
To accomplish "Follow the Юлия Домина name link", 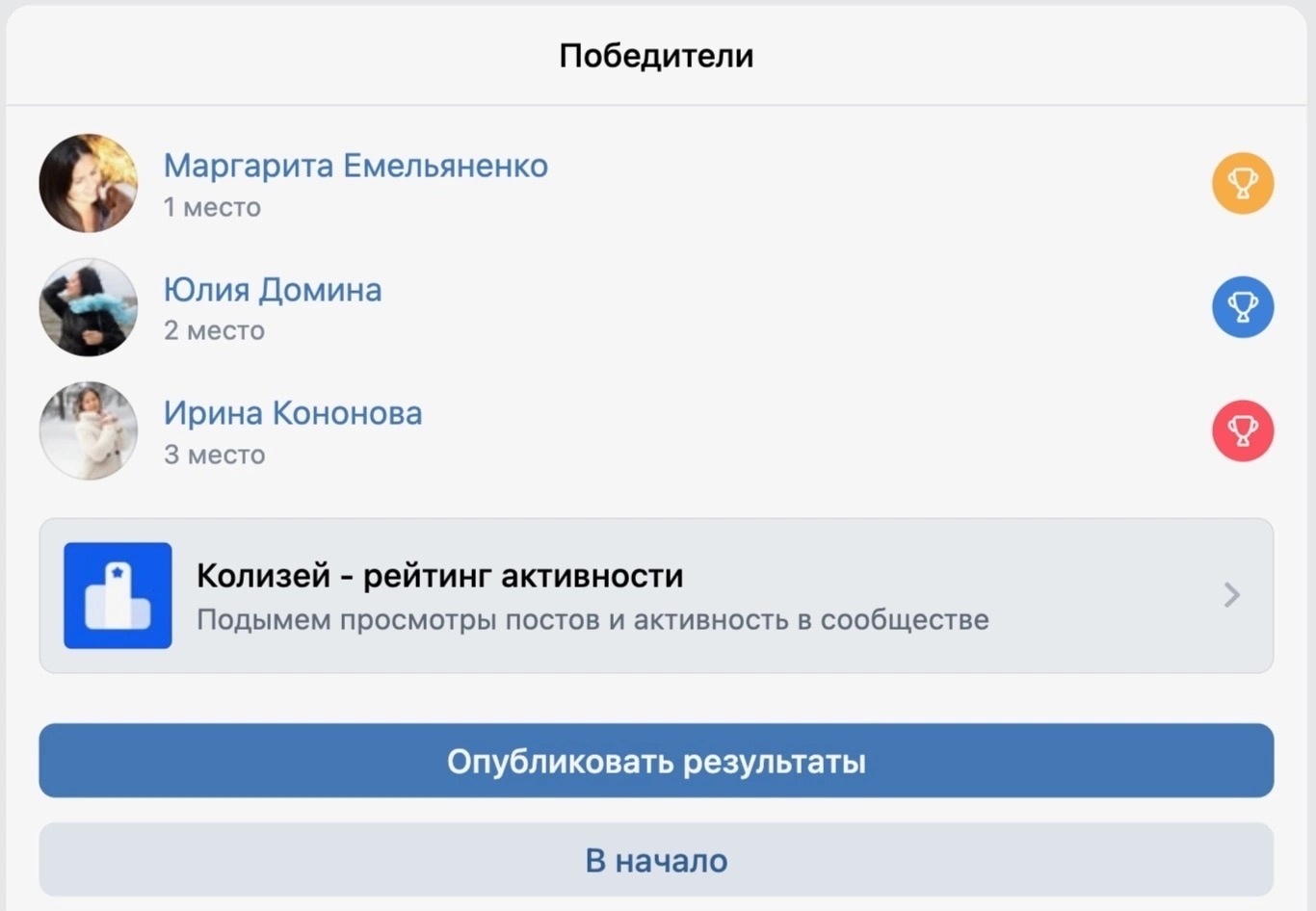I will click(x=273, y=290).
